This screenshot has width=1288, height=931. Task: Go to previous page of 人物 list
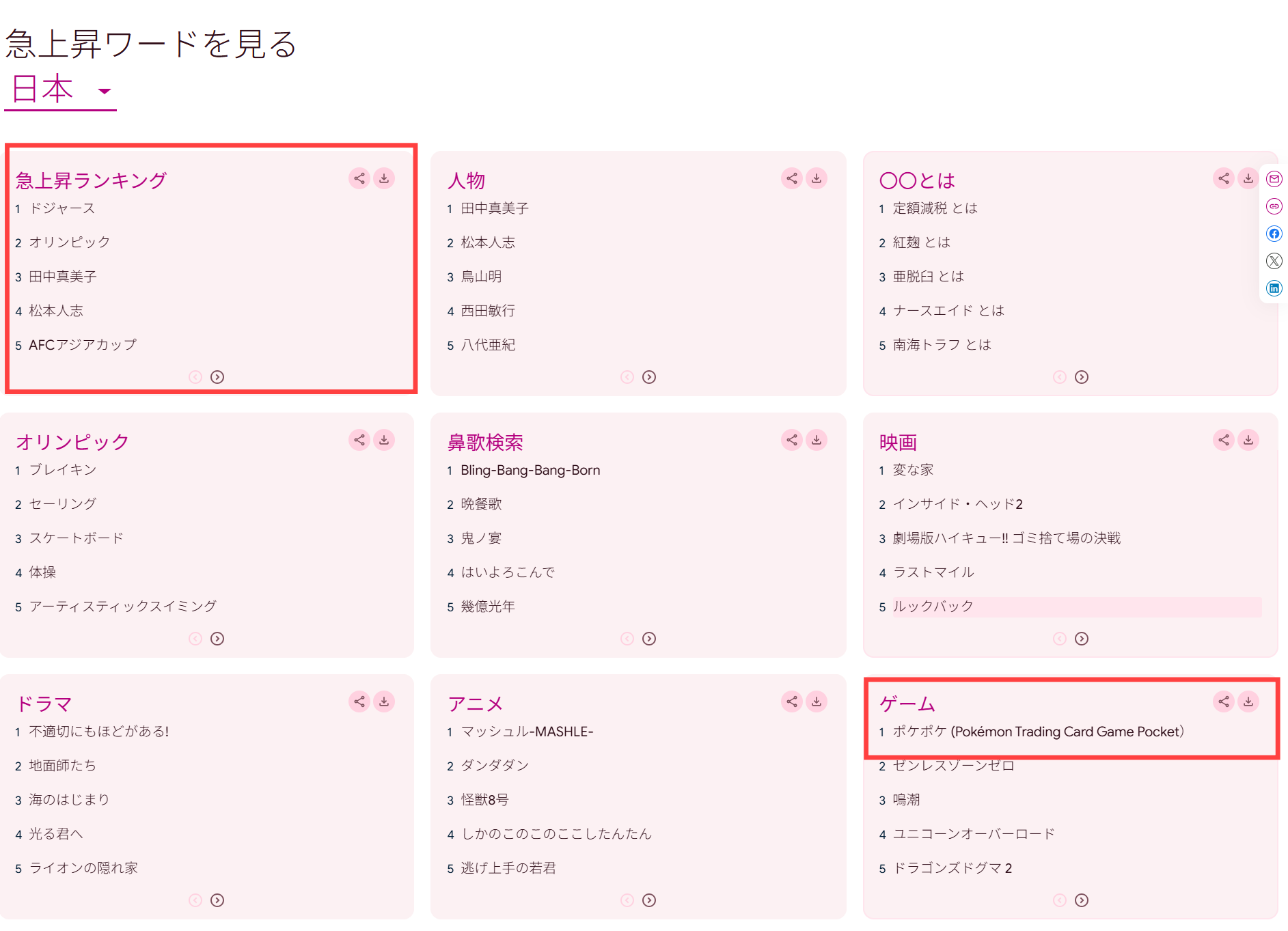627,377
